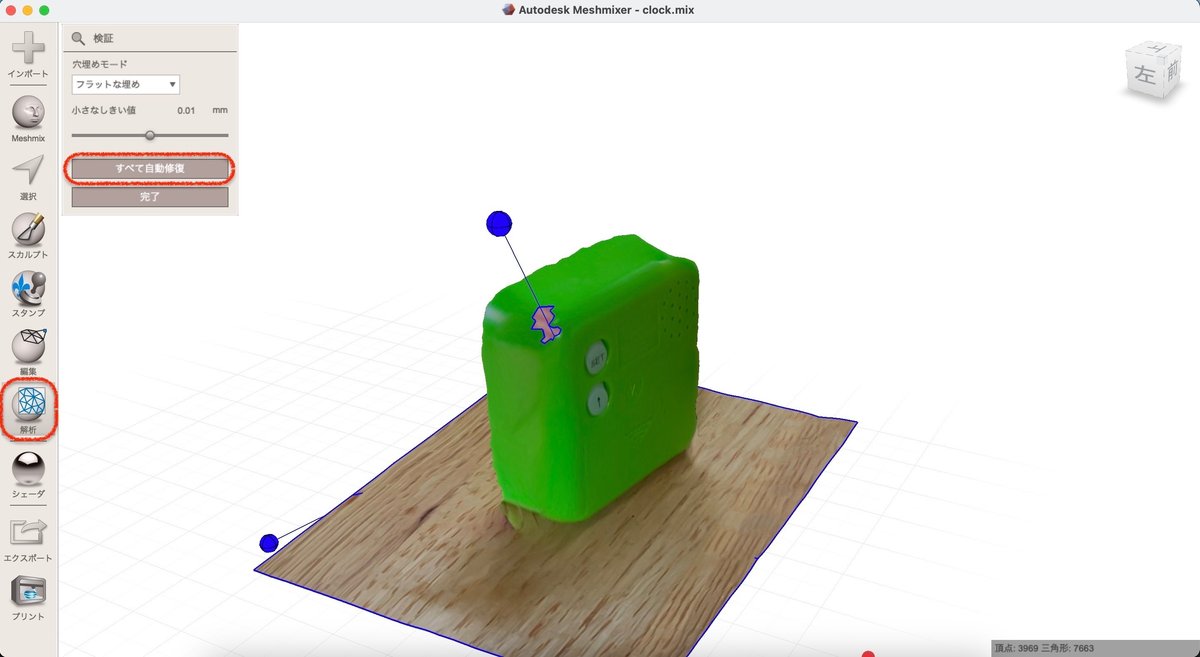
Task: Click the pink hole patch on the clock
Action: [x=544, y=324]
